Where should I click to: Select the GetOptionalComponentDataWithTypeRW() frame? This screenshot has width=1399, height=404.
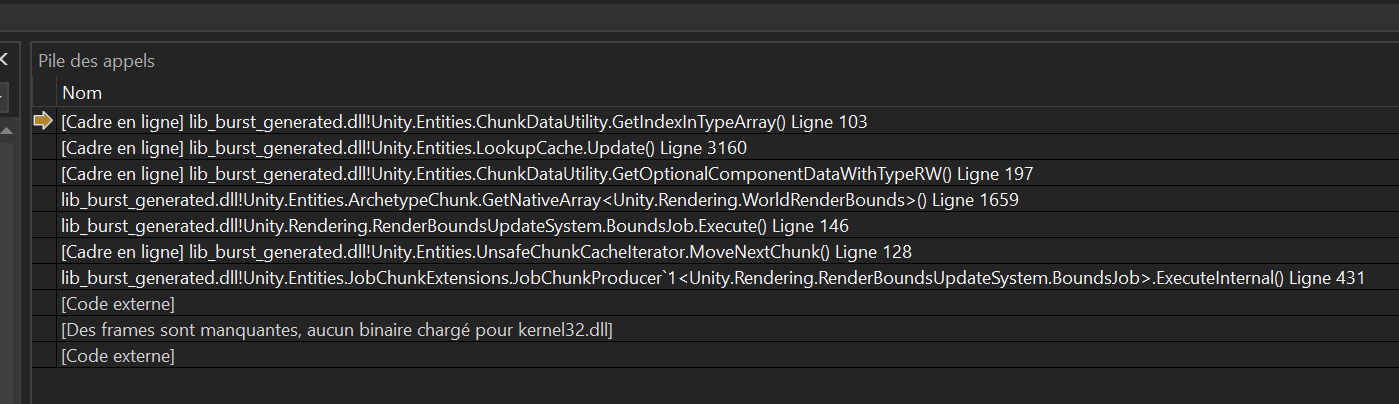pos(546,174)
